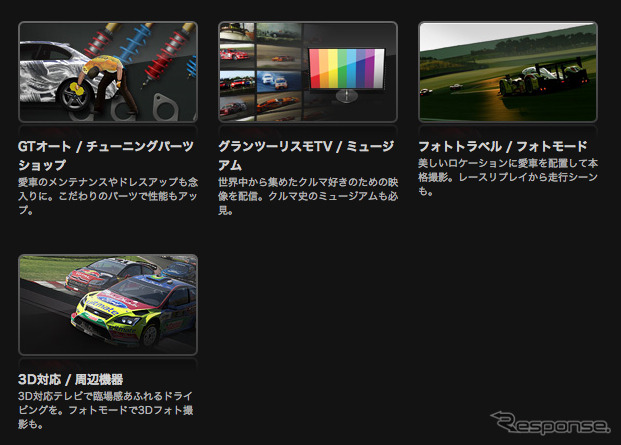
Task: Click heading 3D対応 / 周辺機器
Action: (70, 379)
